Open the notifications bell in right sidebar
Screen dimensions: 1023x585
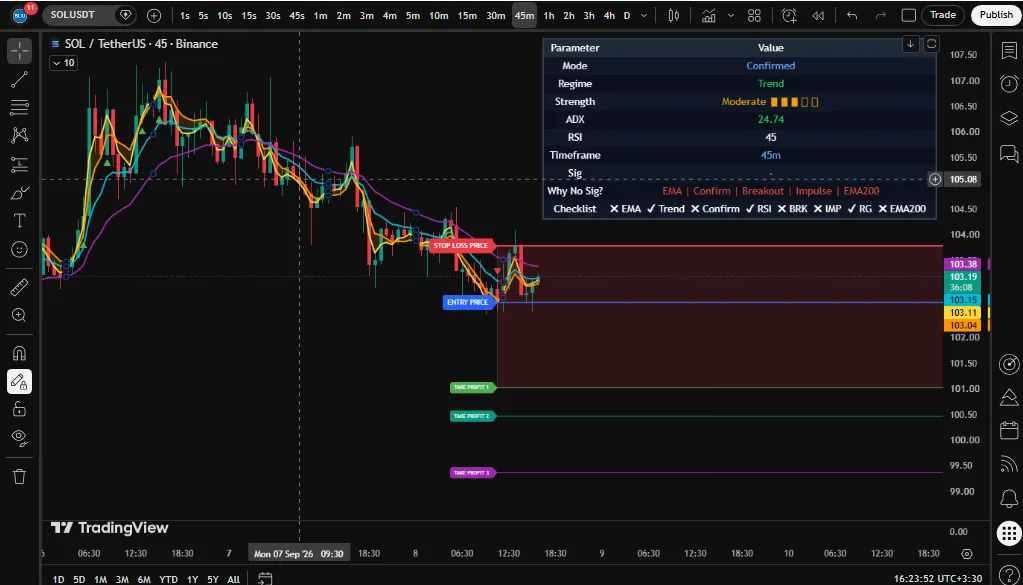1009,498
